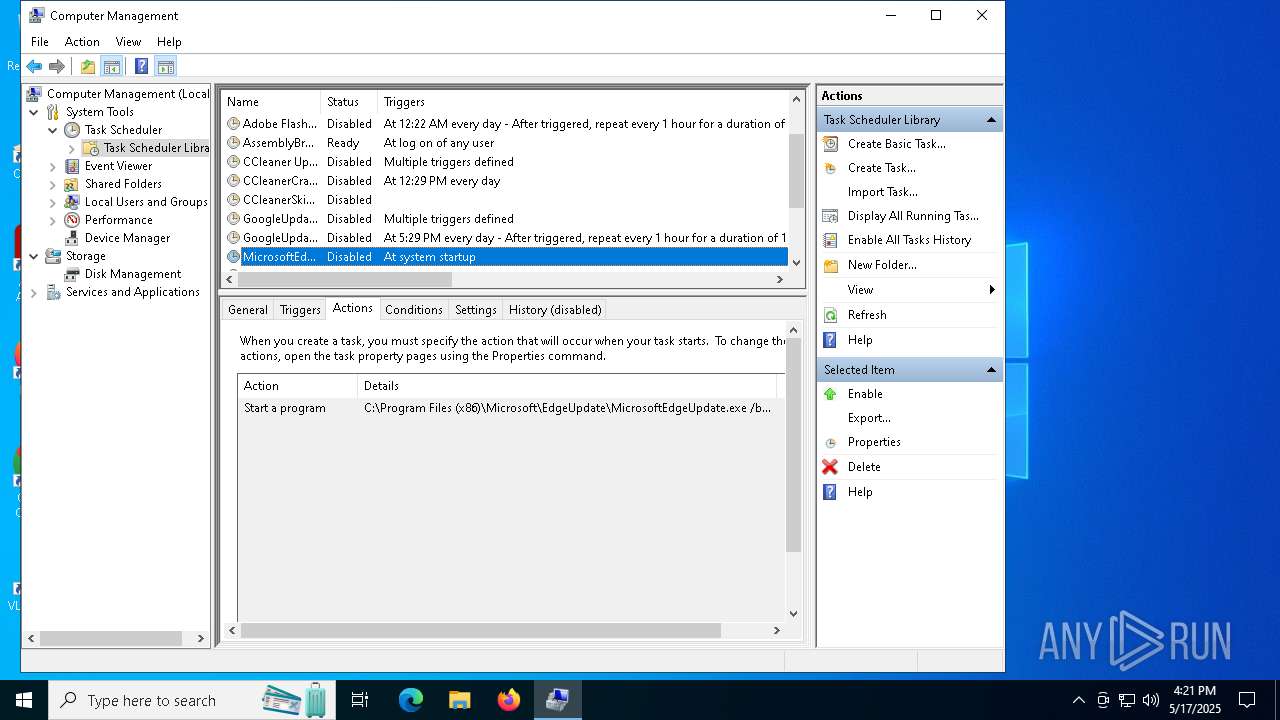
Task: Click Enable All Tasks History action
Action: pos(909,240)
